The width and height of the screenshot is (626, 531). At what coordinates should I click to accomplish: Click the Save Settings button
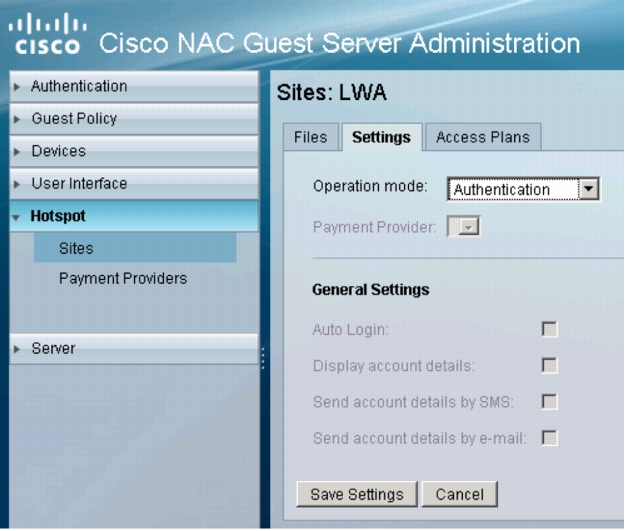tap(357, 494)
